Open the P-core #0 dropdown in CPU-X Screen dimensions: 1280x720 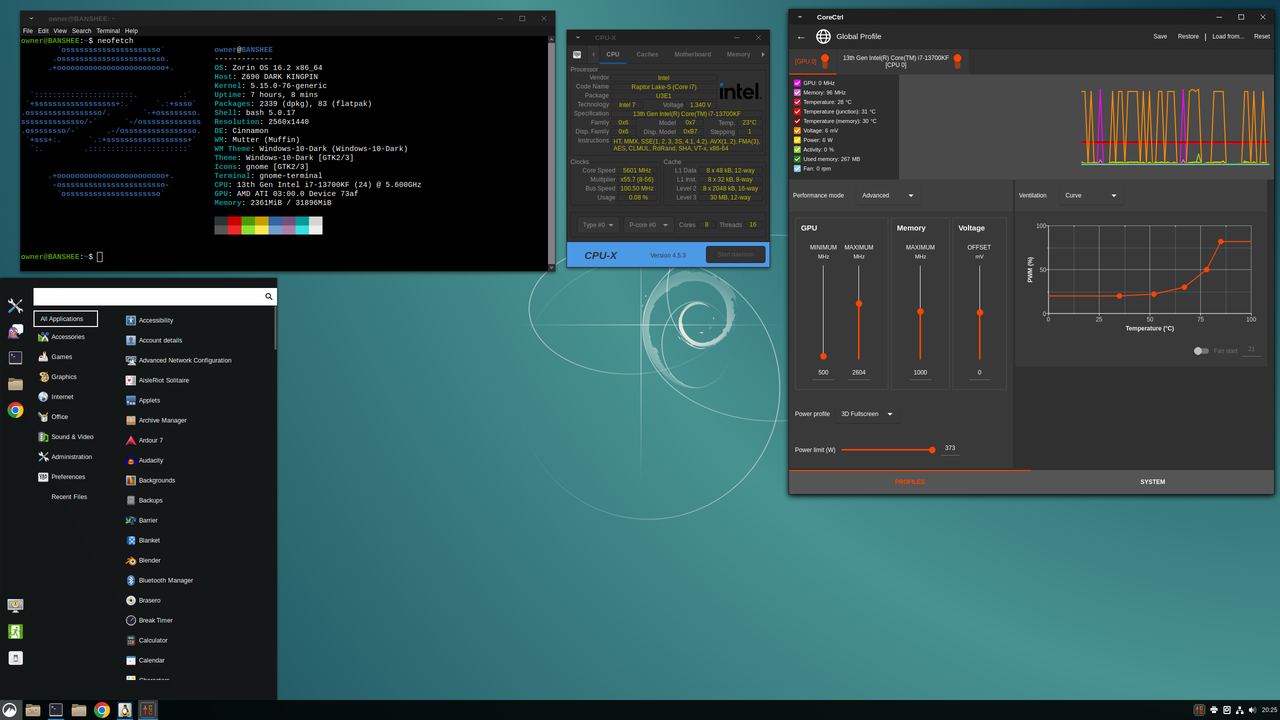click(648, 225)
